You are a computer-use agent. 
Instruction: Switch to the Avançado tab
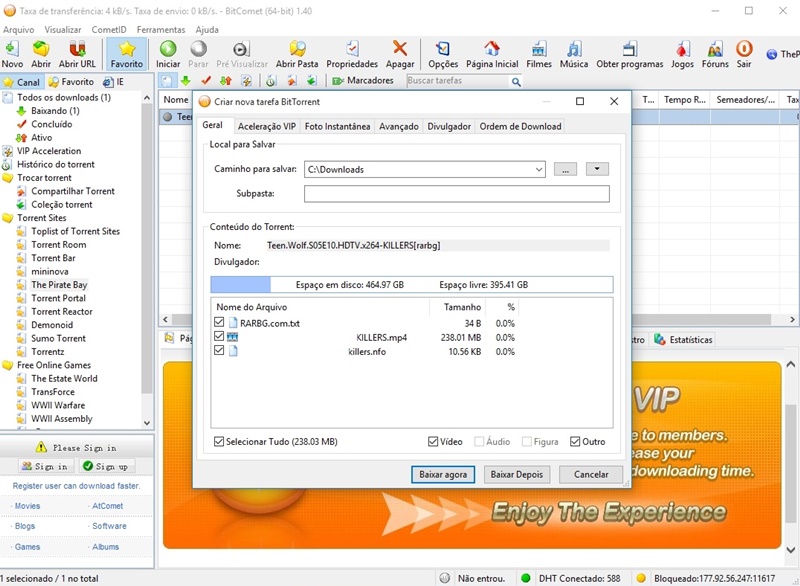coord(398,126)
